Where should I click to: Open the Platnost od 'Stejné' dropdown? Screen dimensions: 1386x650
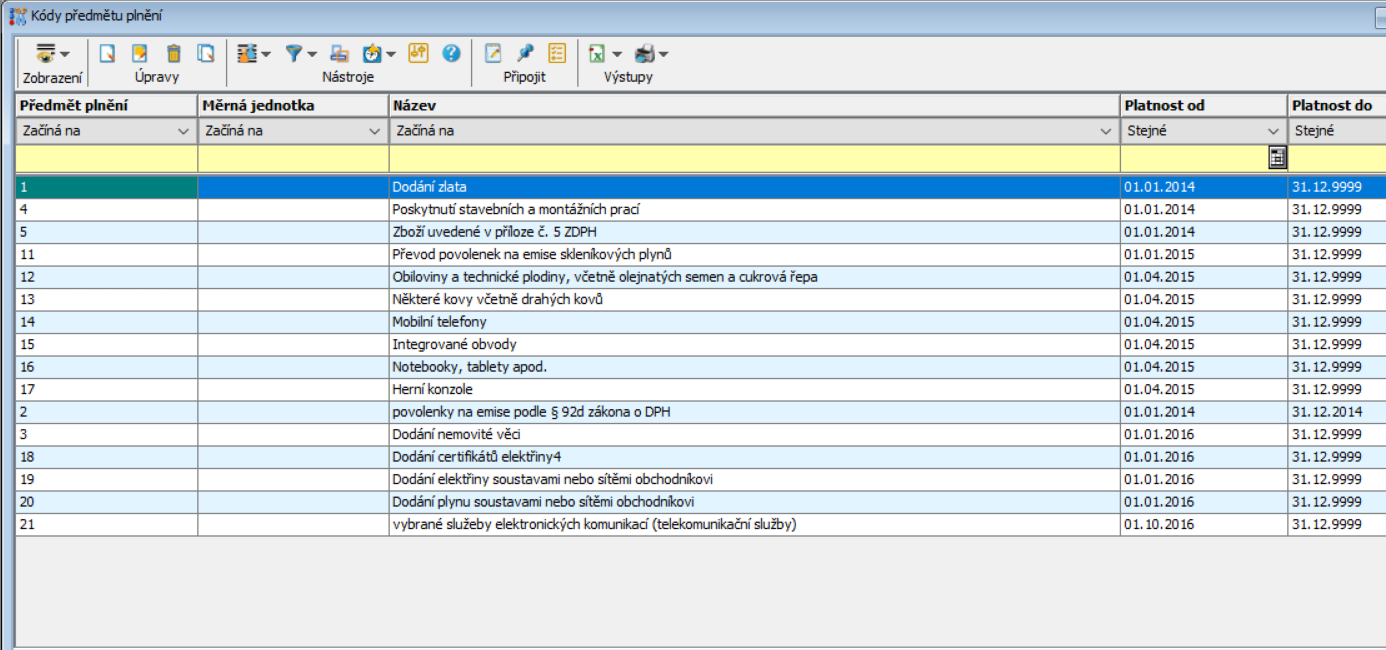tap(1273, 131)
